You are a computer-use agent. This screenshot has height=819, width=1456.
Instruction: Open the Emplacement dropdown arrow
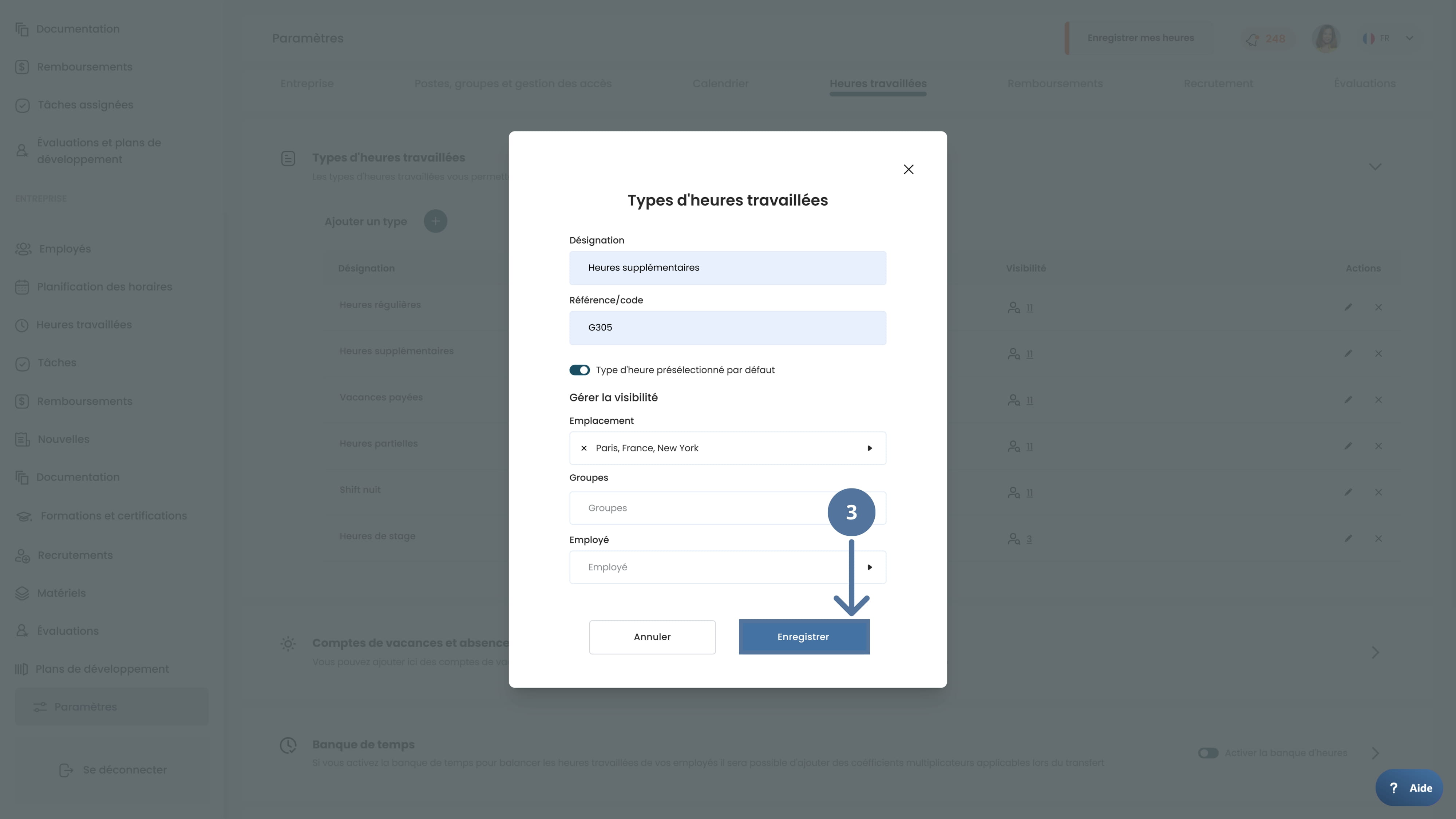point(869,448)
